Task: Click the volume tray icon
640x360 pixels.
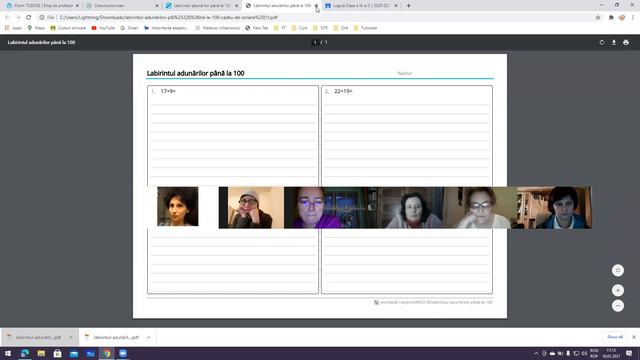Action: coord(584,353)
